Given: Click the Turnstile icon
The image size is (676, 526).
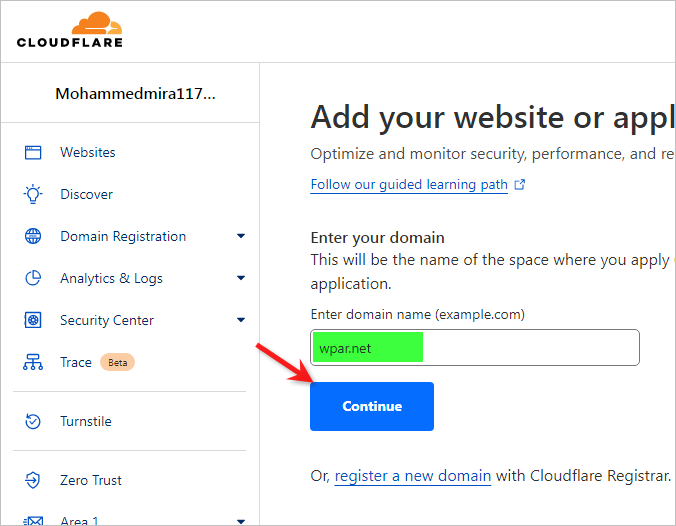Looking at the screenshot, I should pos(33,422).
